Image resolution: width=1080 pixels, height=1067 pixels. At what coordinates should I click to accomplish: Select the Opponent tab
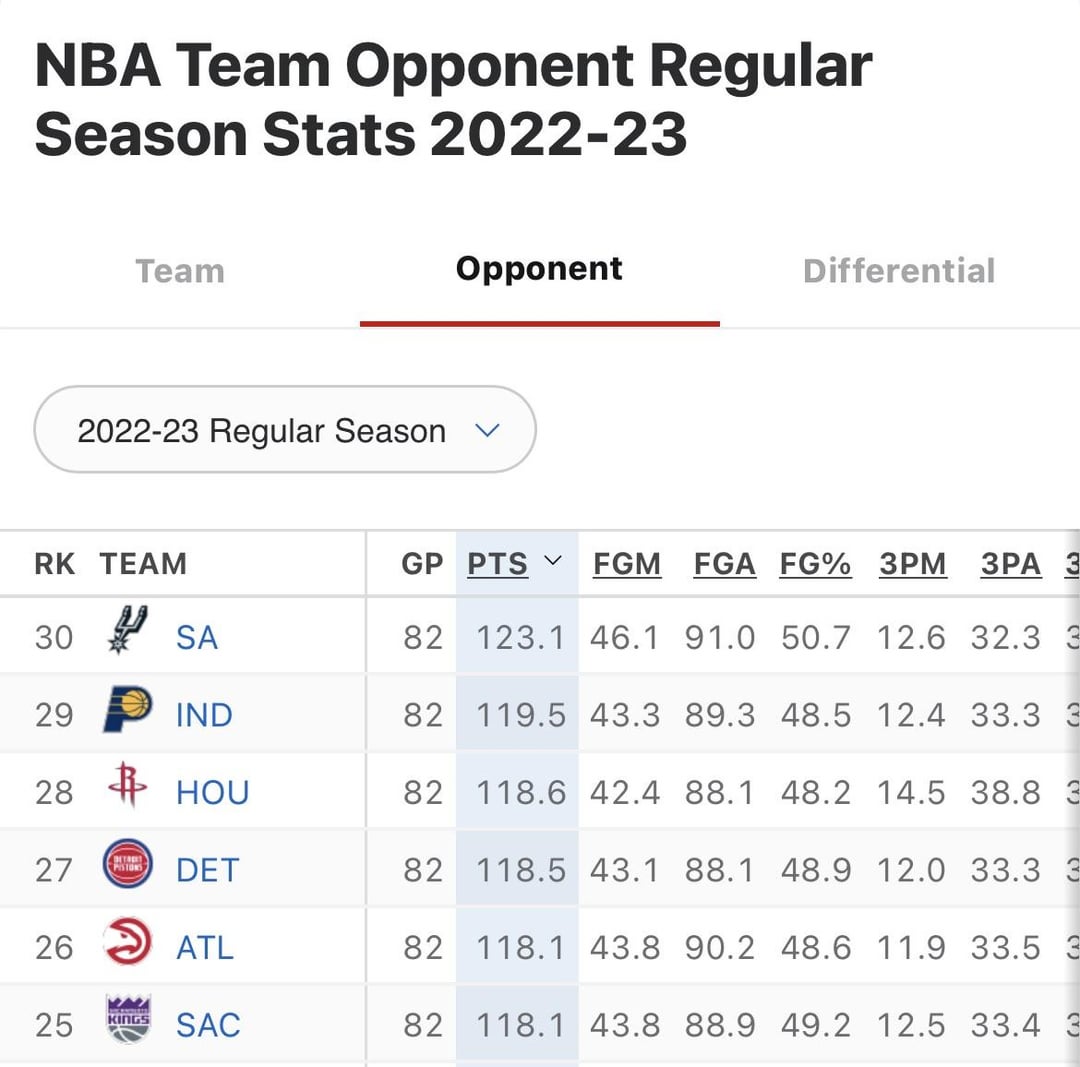[539, 269]
